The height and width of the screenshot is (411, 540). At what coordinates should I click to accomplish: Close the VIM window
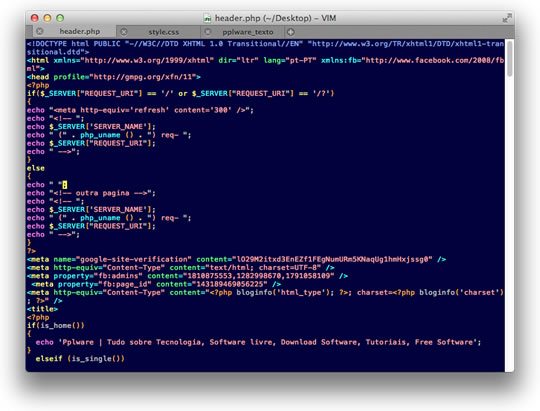coord(34,18)
